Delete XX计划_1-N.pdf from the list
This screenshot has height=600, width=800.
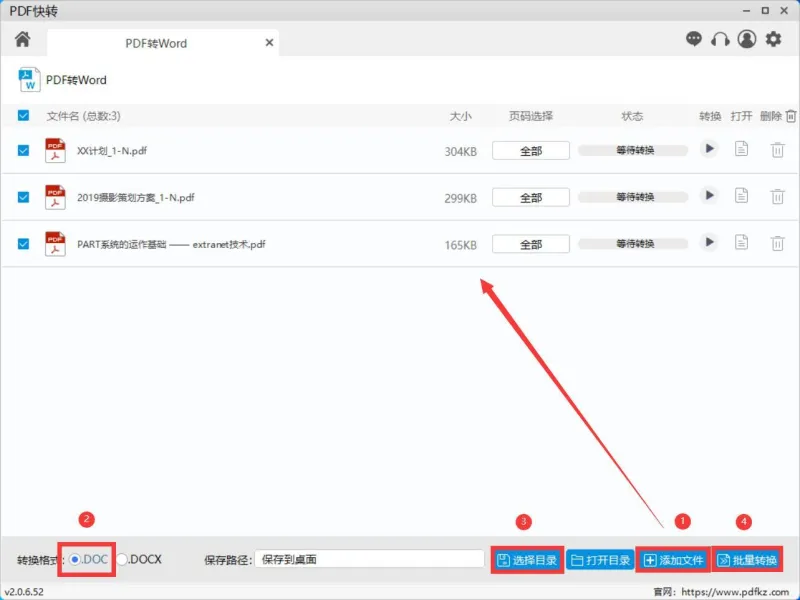tap(778, 150)
